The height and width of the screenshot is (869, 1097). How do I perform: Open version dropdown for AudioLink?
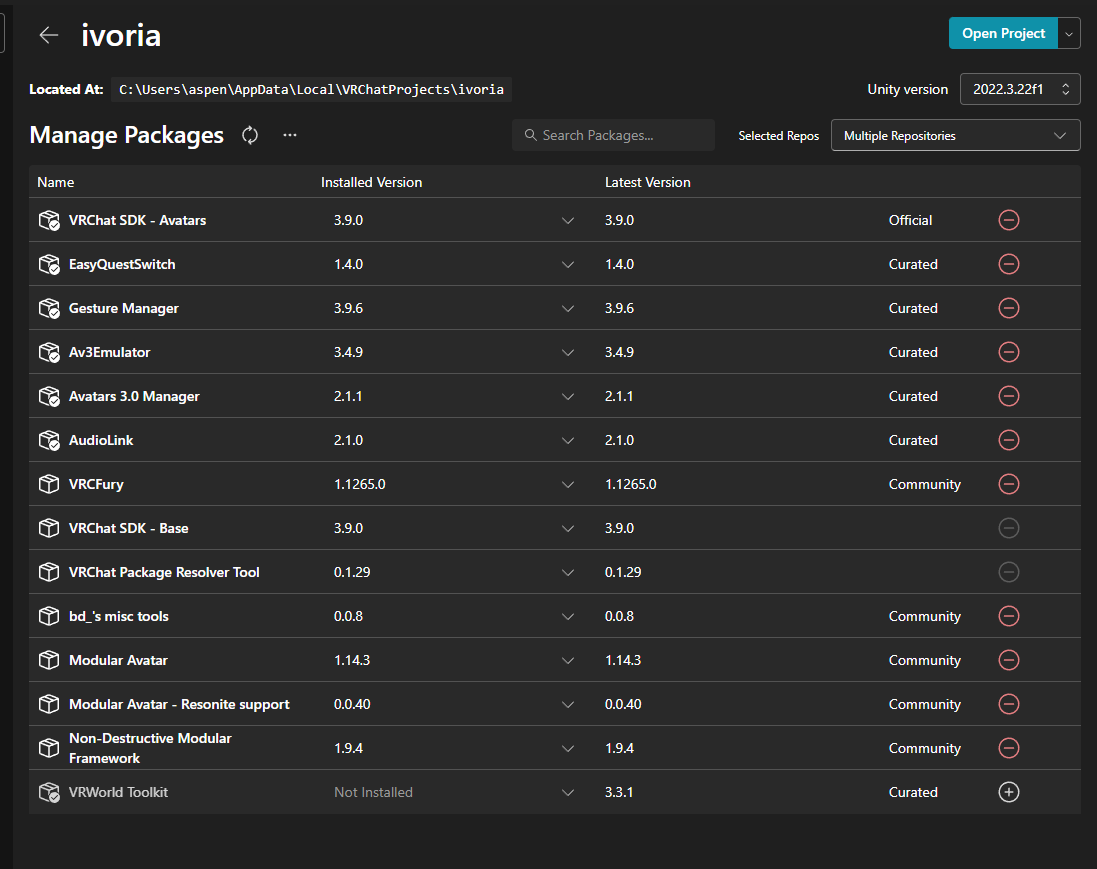567,441
